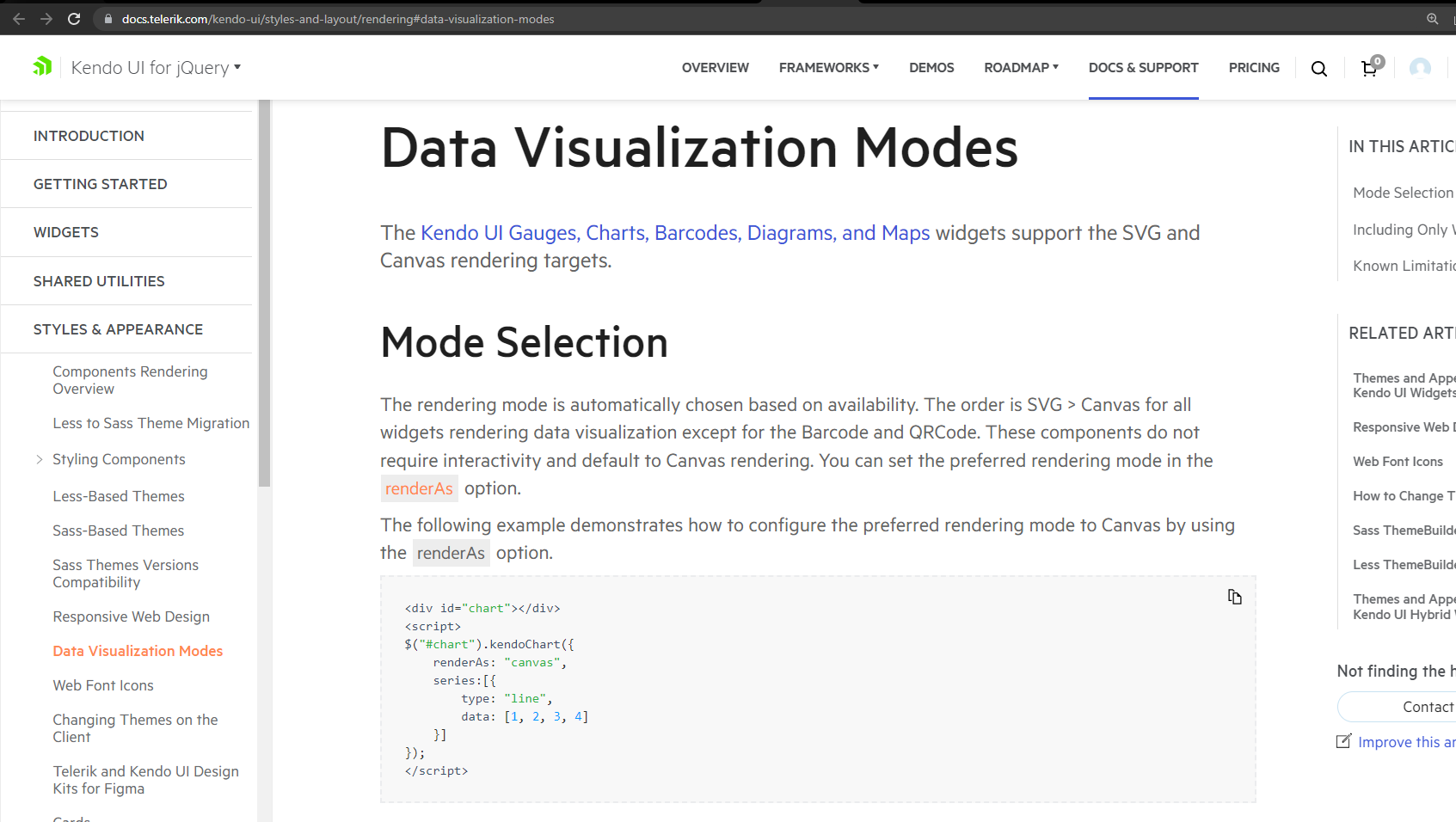Viewport: 1456px width, 822px height.
Task: Click the browser zoom magnifier icon
Action: (x=1432, y=18)
